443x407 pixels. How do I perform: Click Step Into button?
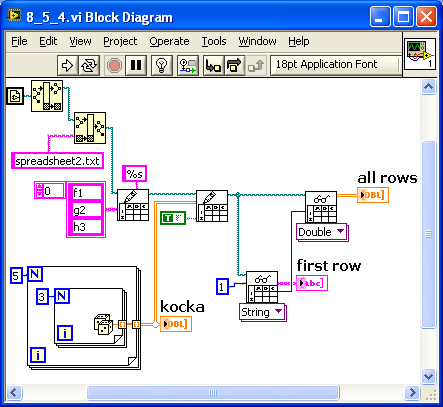point(213,65)
